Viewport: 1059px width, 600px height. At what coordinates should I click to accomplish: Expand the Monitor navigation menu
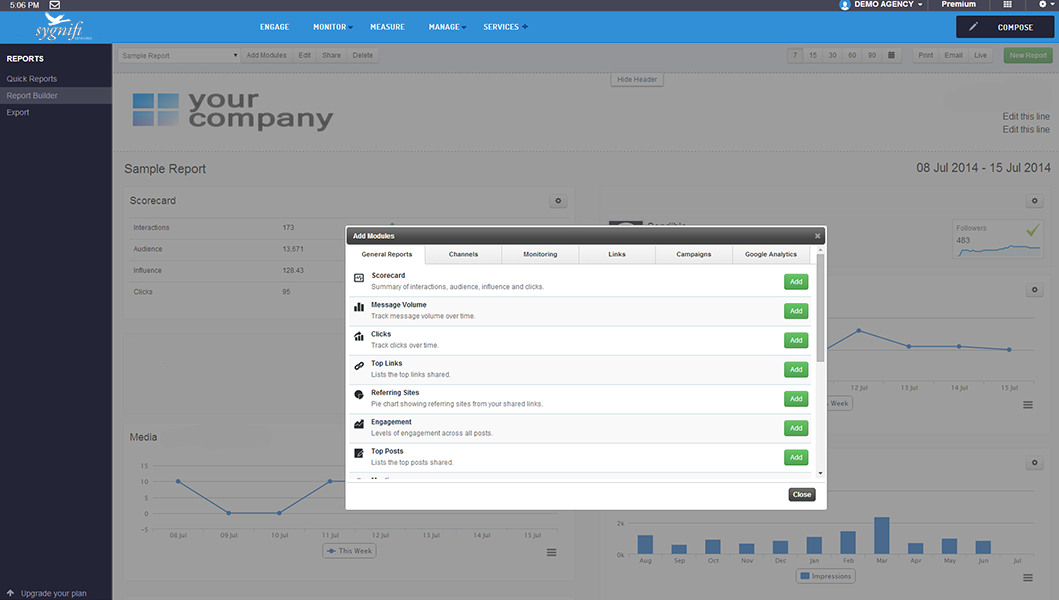333,27
